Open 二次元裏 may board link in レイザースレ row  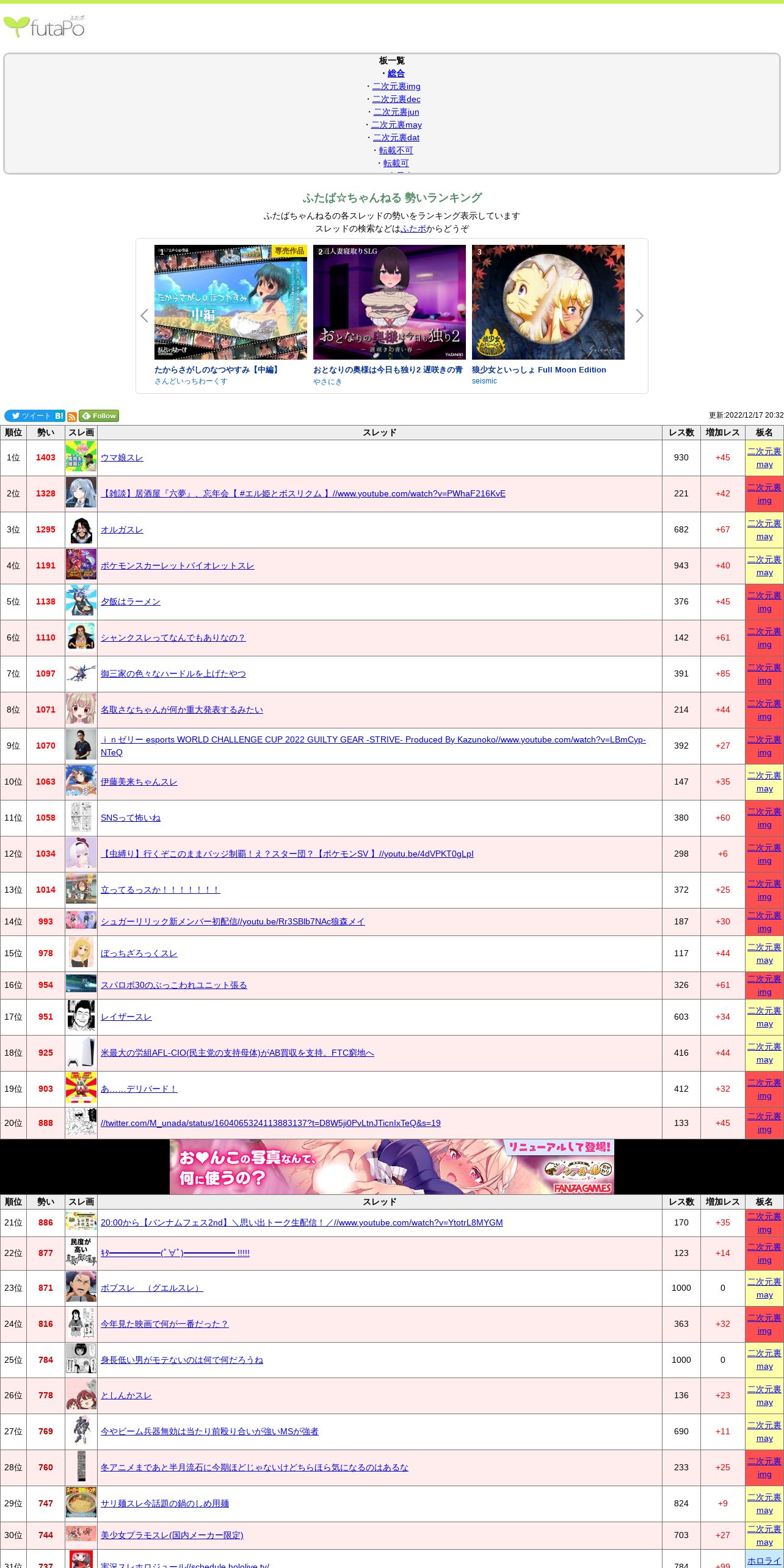click(764, 1017)
